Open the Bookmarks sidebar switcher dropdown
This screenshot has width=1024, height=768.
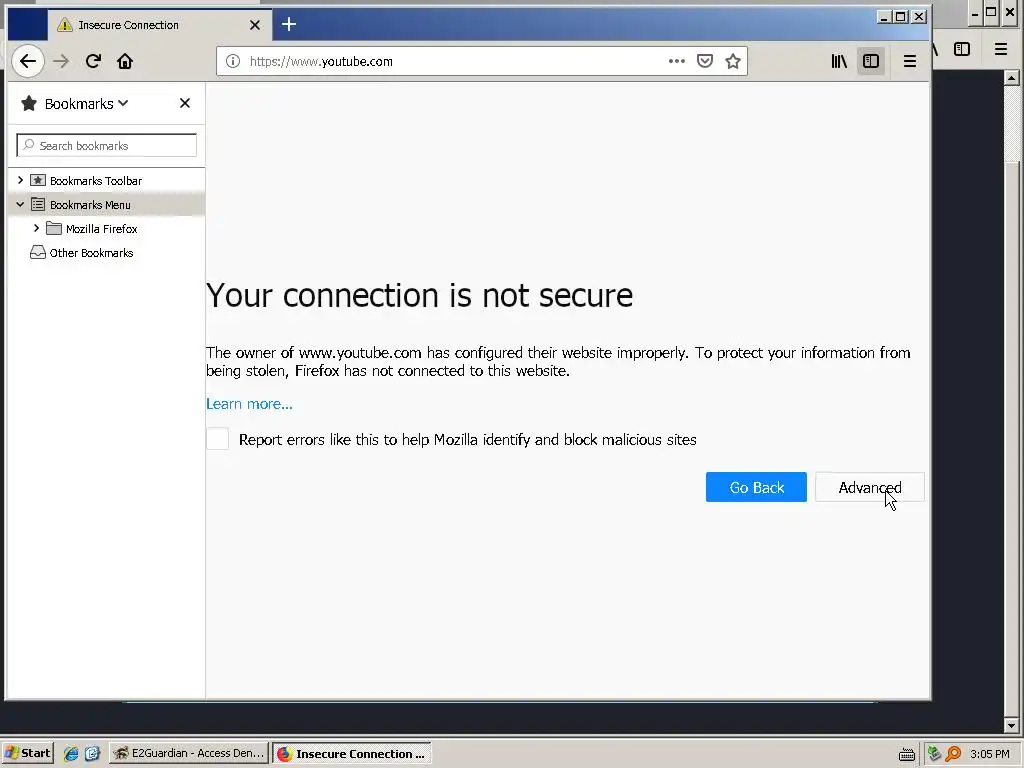pyautogui.click(x=86, y=104)
